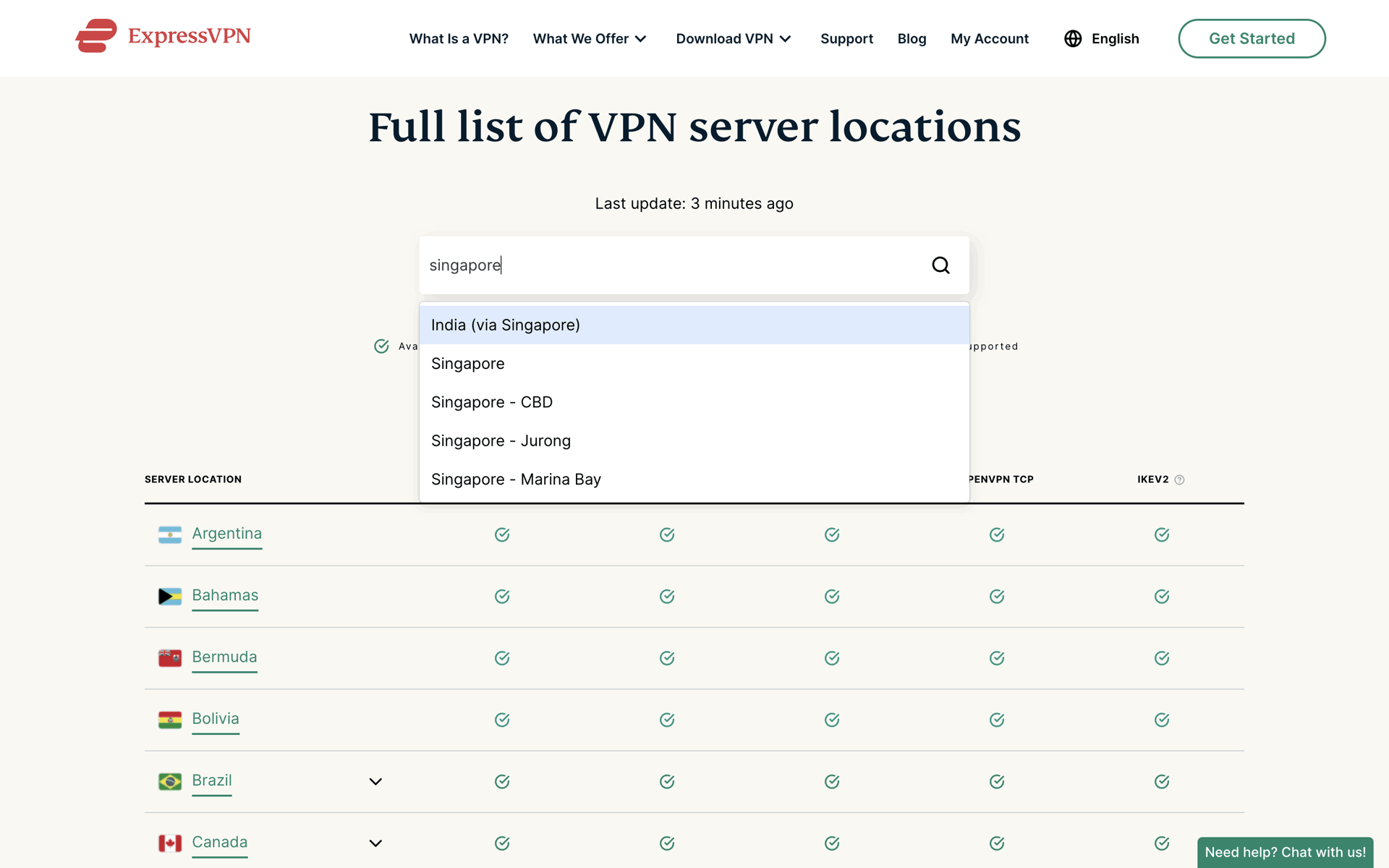Click the SERVER LOCATION column header
The image size is (1389, 868).
(x=193, y=480)
